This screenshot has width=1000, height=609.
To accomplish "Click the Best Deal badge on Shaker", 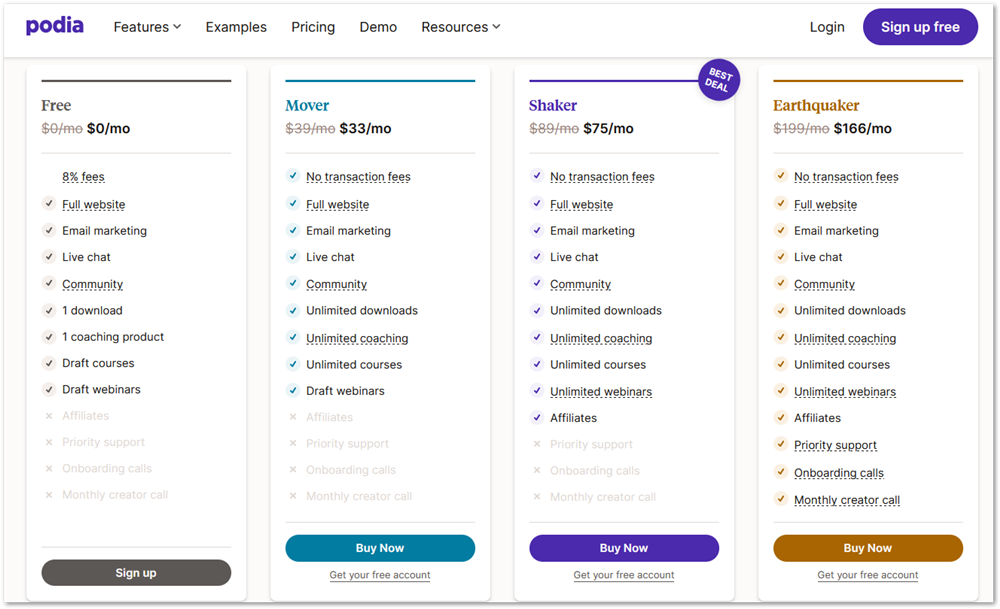I will pos(720,81).
